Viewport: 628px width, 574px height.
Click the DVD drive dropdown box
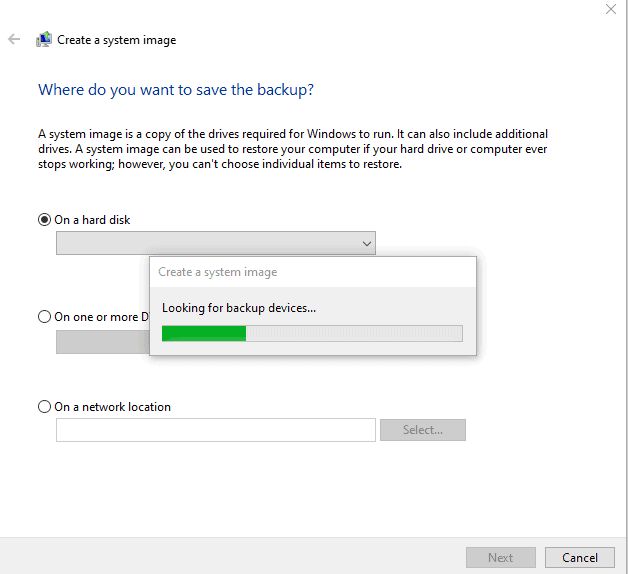[103, 342]
